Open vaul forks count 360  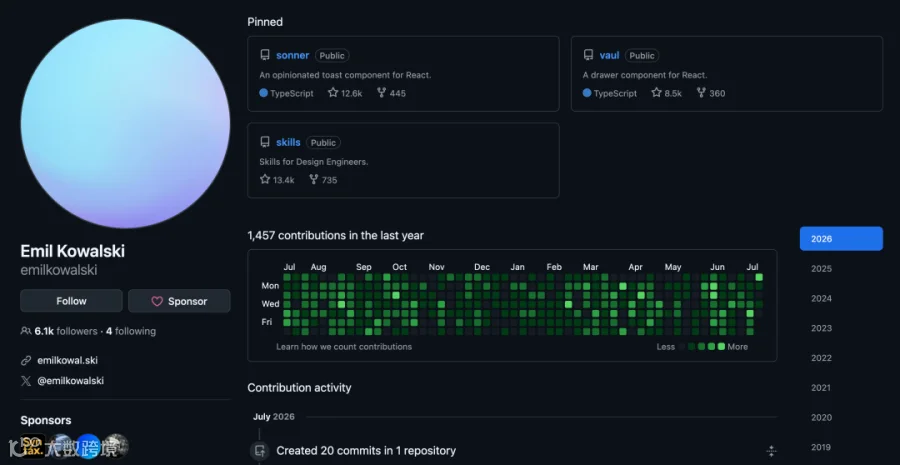pyautogui.click(x=711, y=93)
